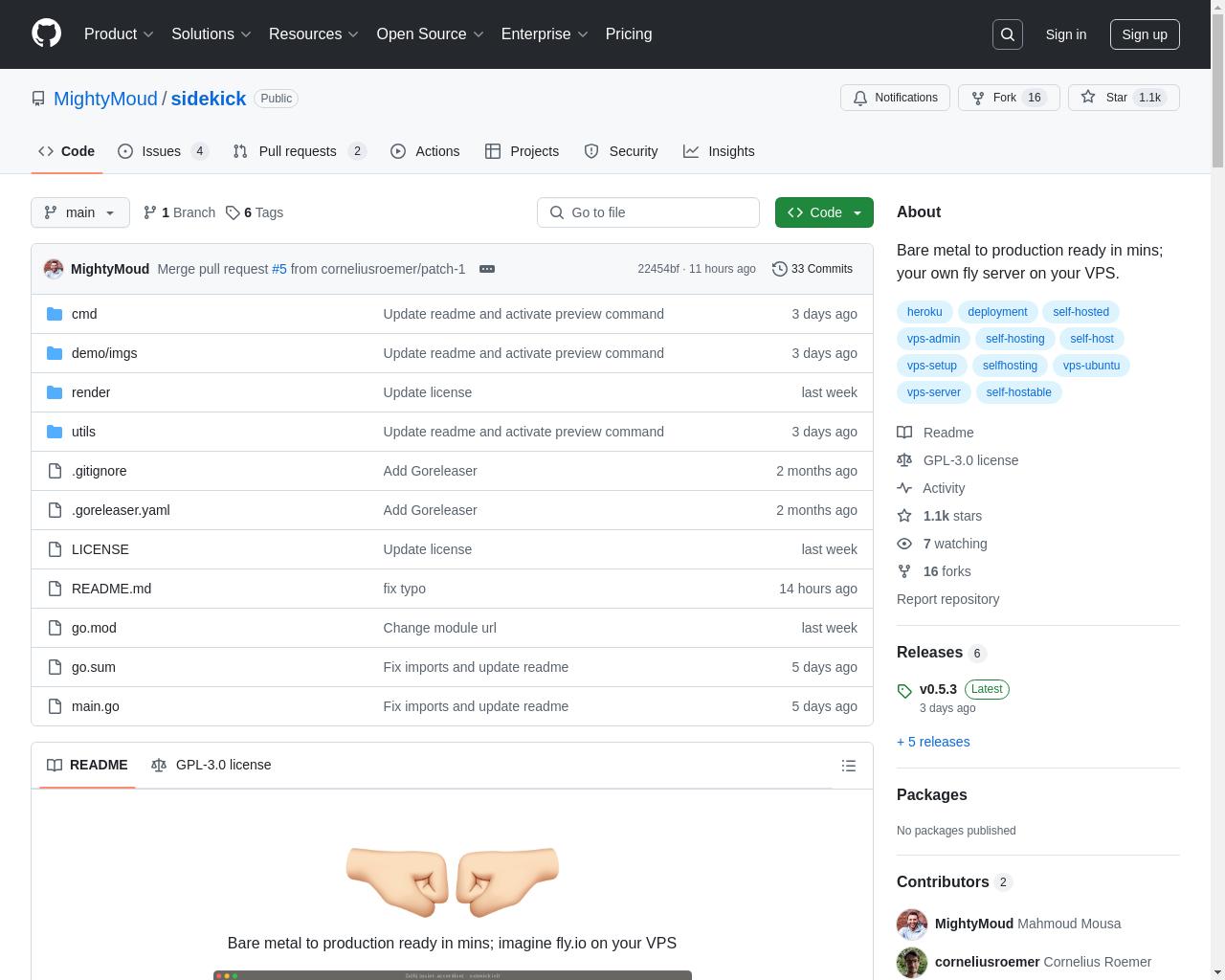View the 6 Tags link
Screen dimensions: 1225x980
255,212
